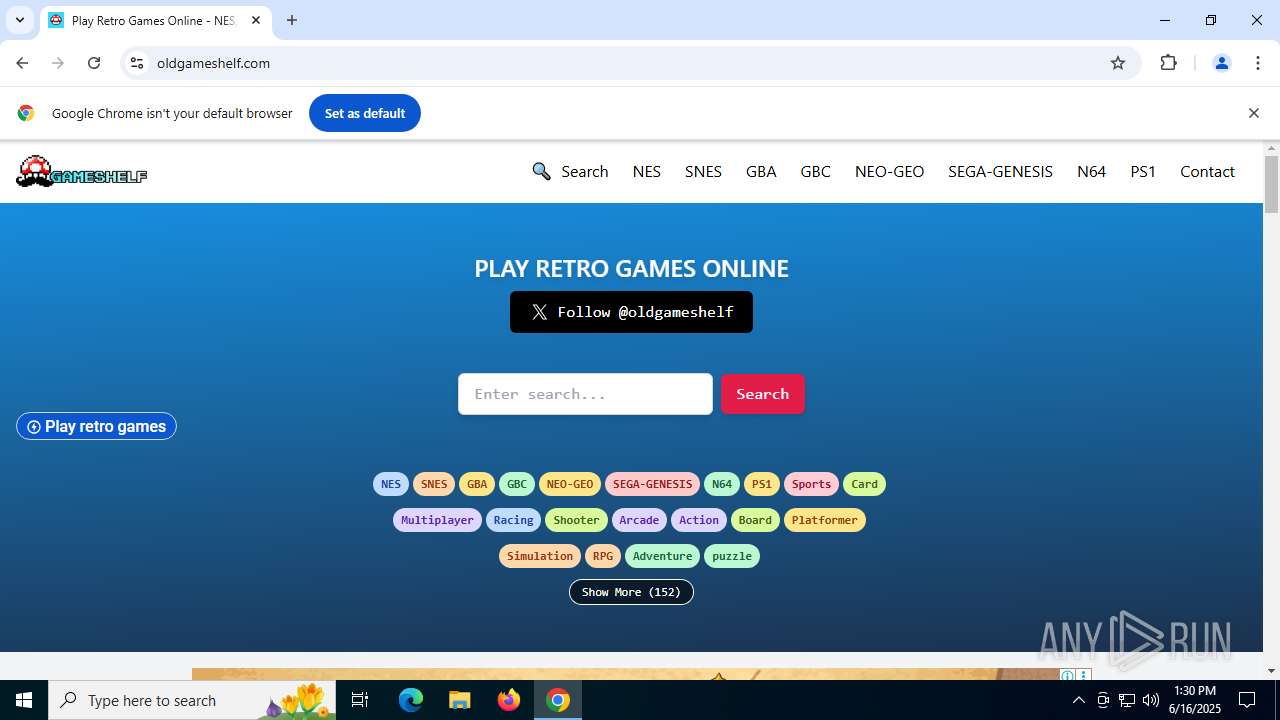Open File Explorer from the taskbar
1280x720 pixels.
click(459, 700)
